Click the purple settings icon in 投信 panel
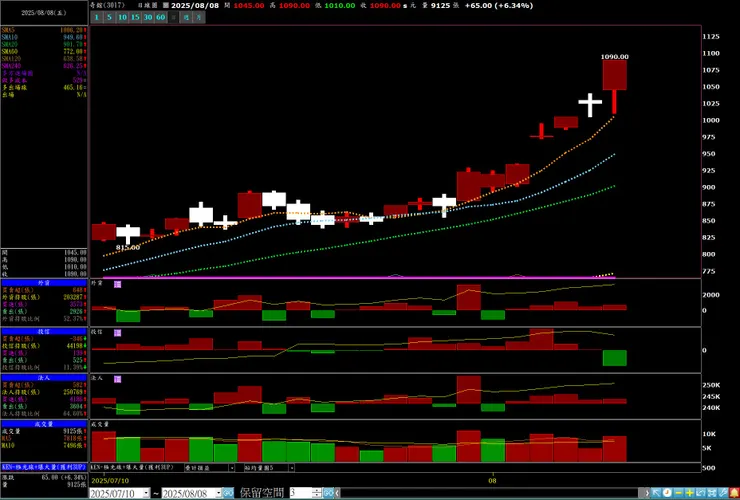Screen dimensions: 740x500 click(118, 333)
